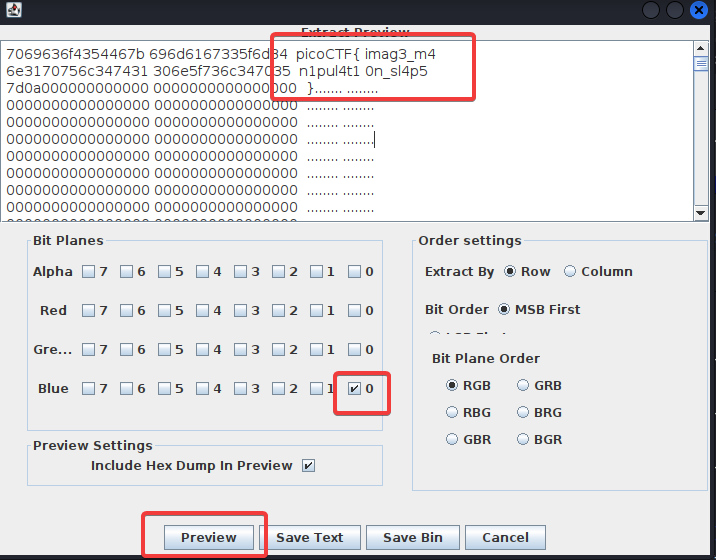716x560 pixels.
Task: Check Alpha bit plane 6
Action: coord(126,272)
